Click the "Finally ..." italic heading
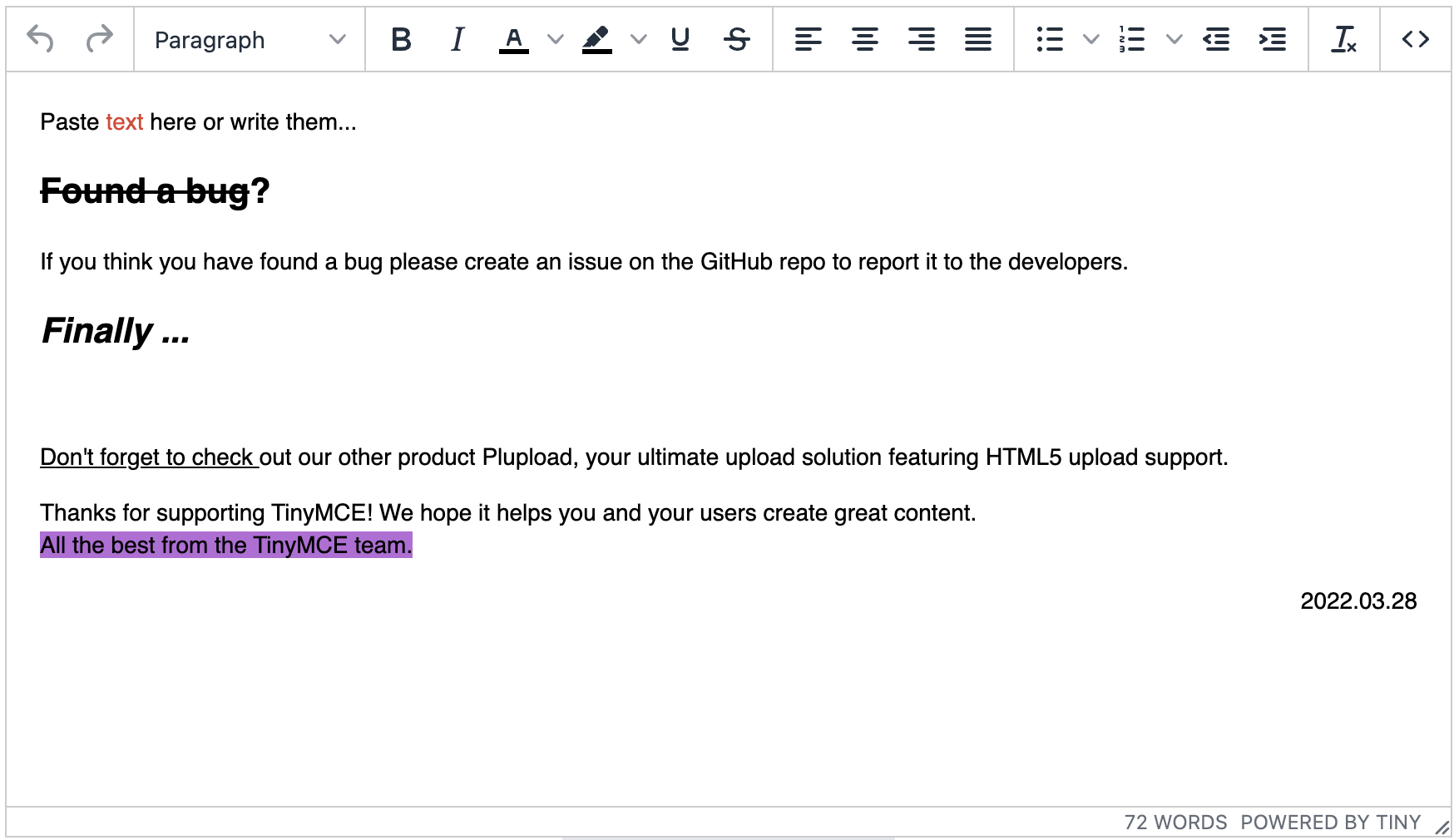The height and width of the screenshot is (840, 1454). [x=116, y=331]
